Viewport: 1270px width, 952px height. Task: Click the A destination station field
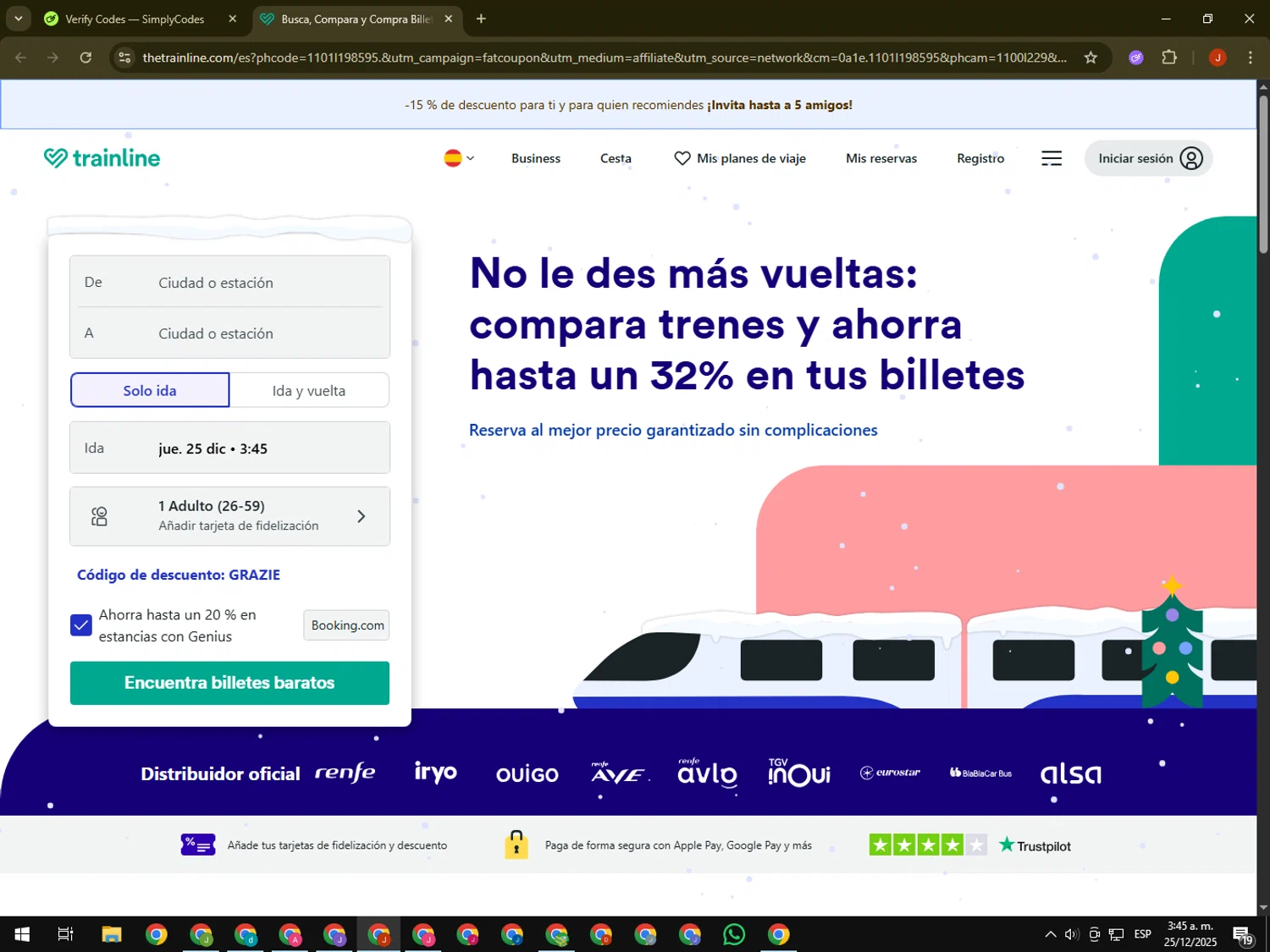[x=229, y=333]
